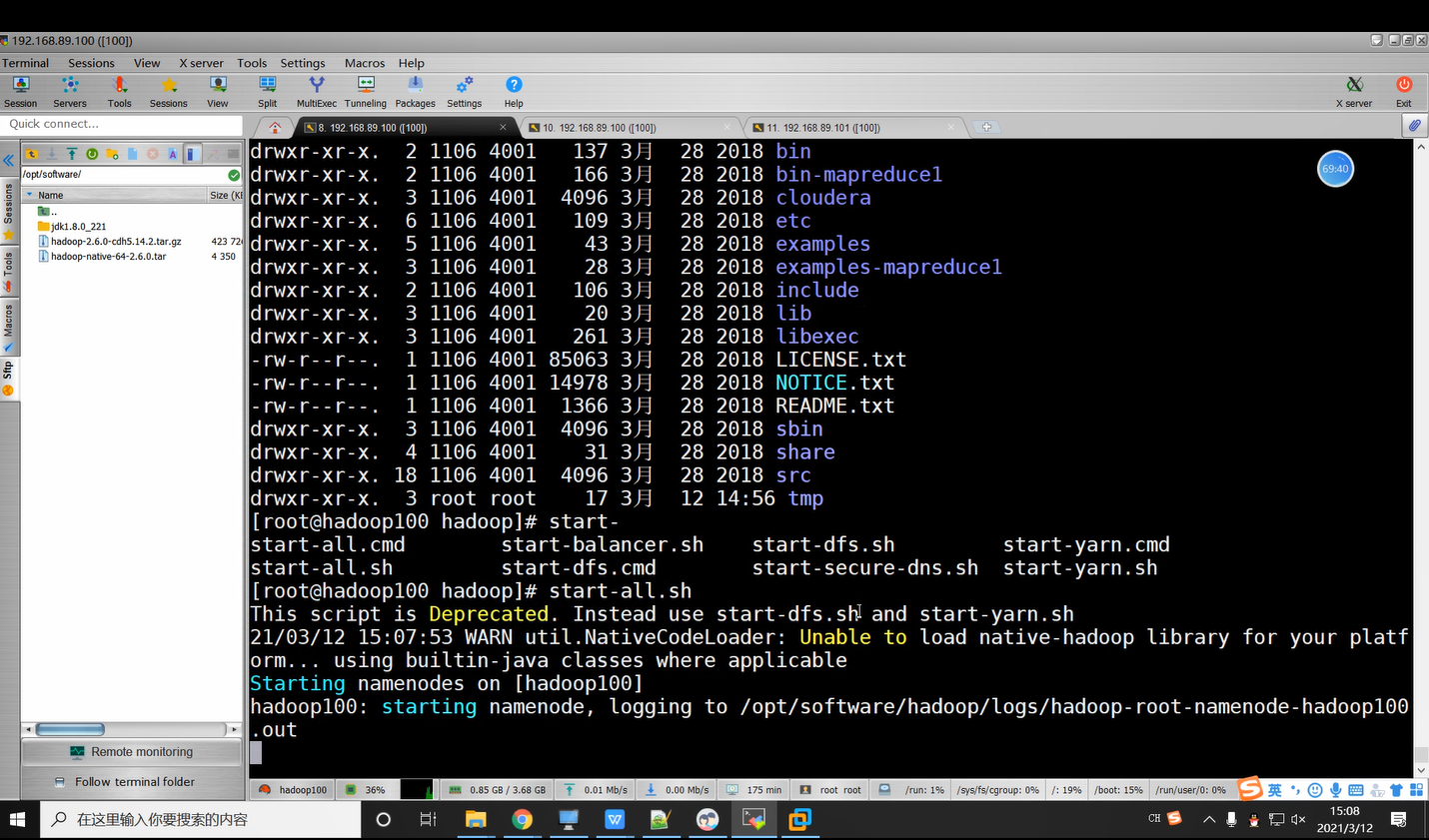Open the Terminal menu
Image resolution: width=1429 pixels, height=840 pixels.
[25, 63]
